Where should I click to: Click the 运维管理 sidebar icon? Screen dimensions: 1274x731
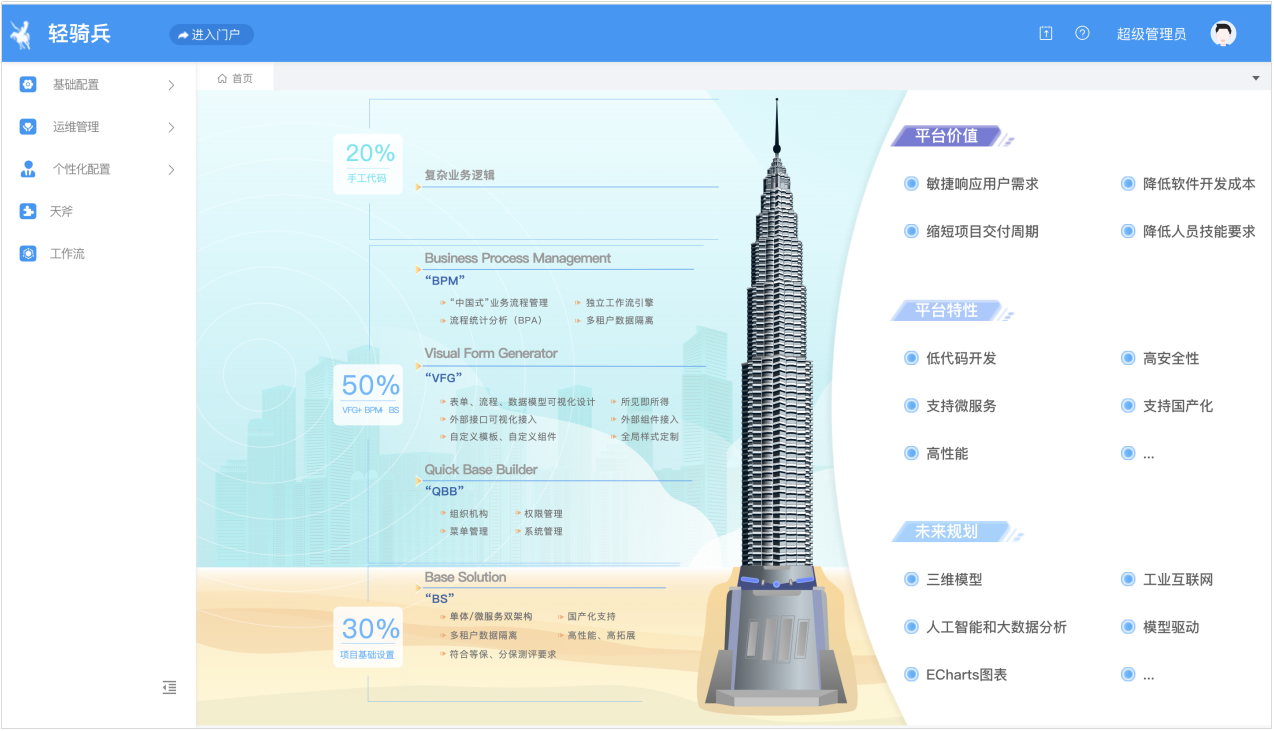click(28, 127)
